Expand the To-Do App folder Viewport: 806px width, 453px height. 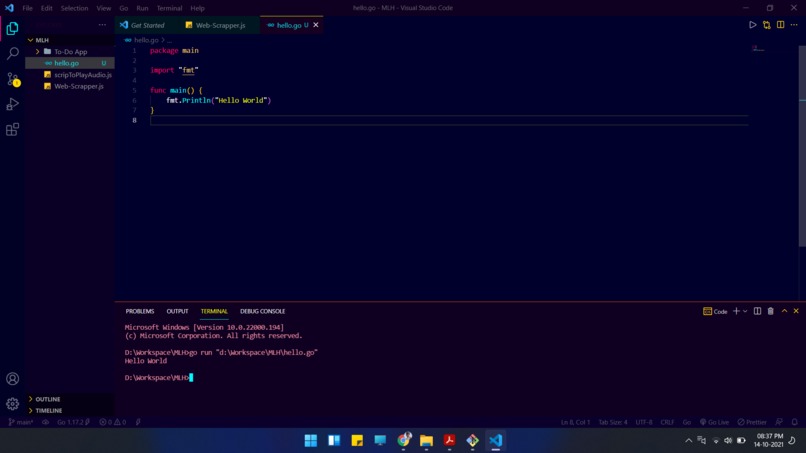(x=70, y=51)
